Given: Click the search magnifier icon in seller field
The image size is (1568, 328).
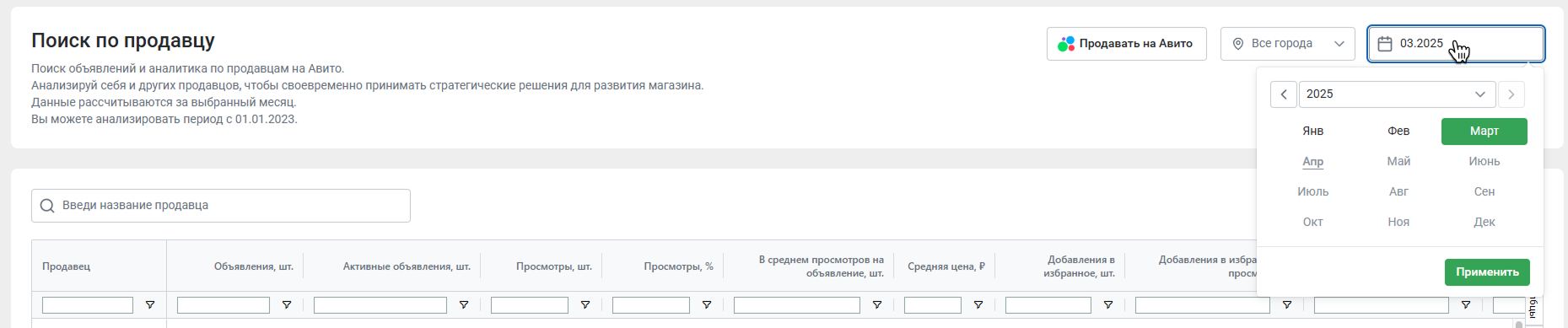Looking at the screenshot, I should pyautogui.click(x=47, y=206).
